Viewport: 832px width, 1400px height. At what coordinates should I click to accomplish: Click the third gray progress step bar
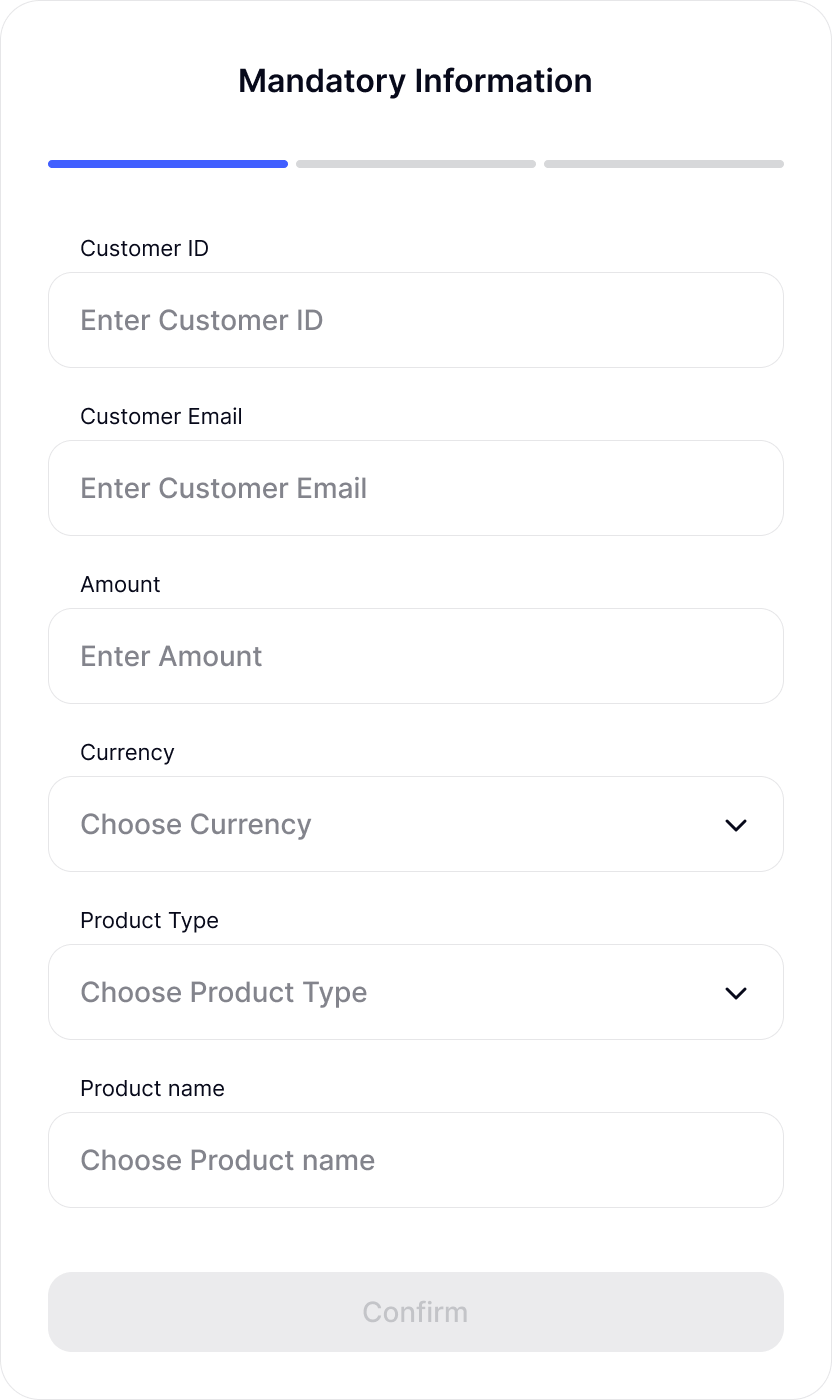pyautogui.click(x=664, y=163)
